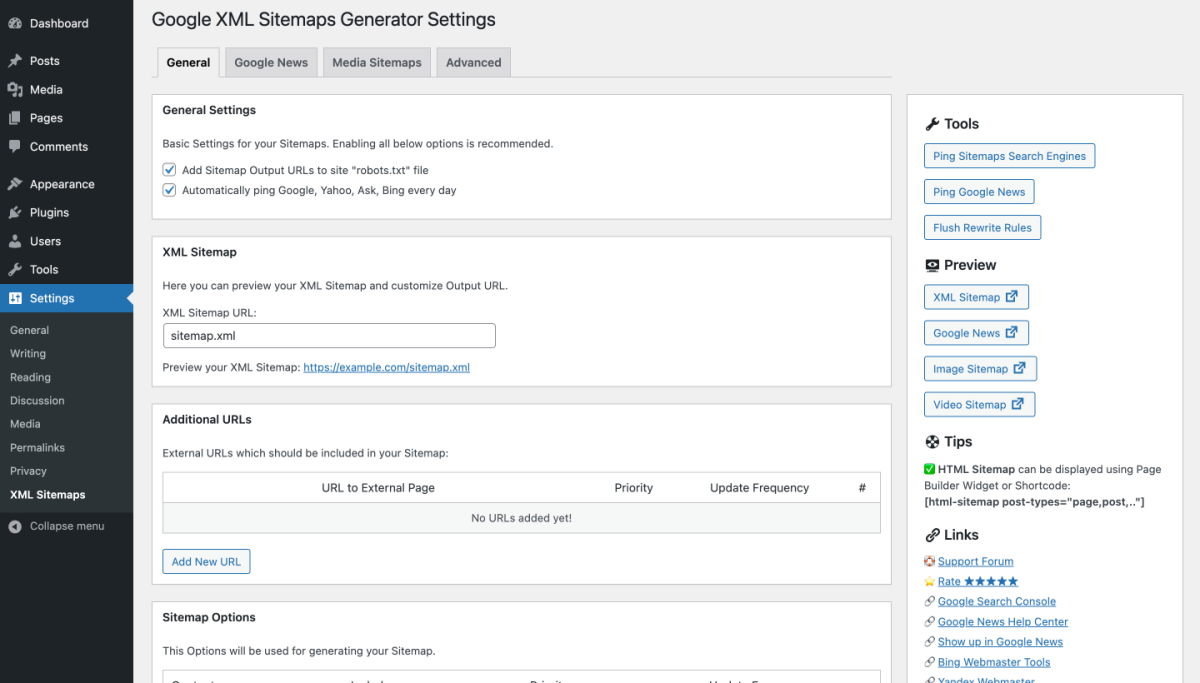
Task: Click the Pages icon in sidebar
Action: [15, 118]
